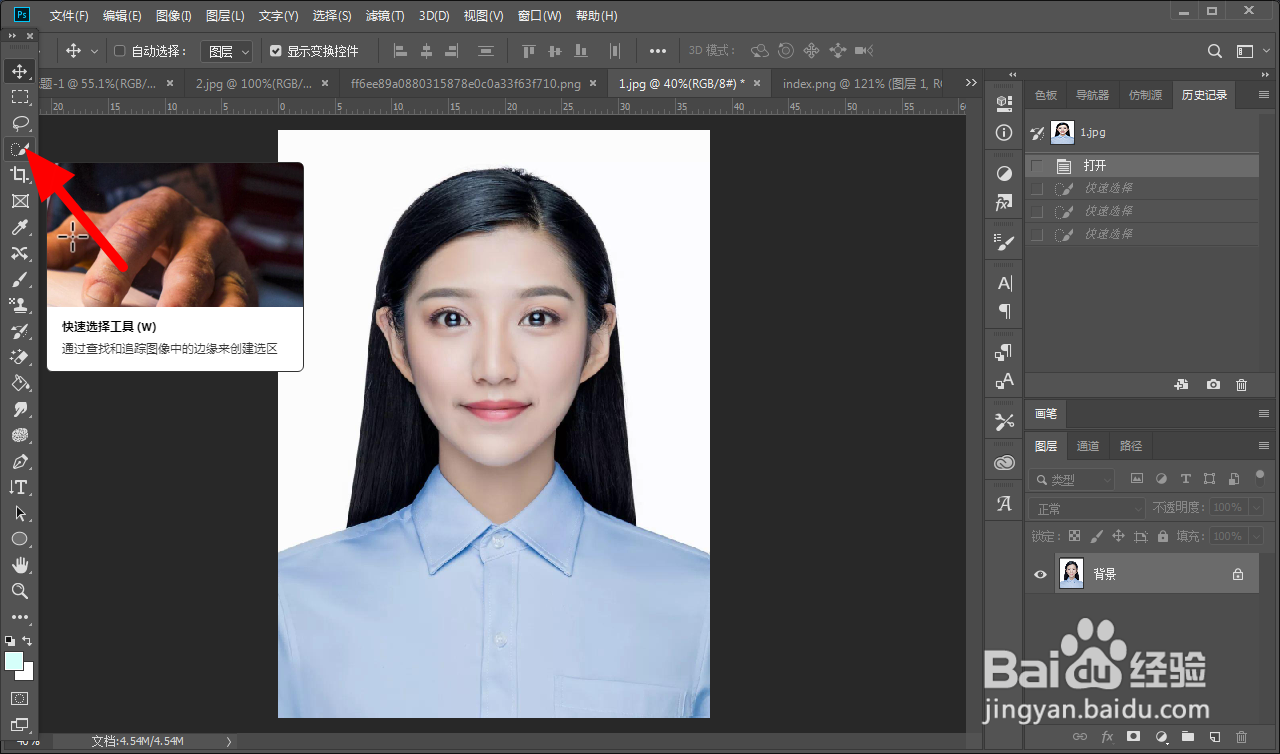This screenshot has height=754, width=1280.
Task: Select the Horizontal Type tool
Action: (x=19, y=487)
